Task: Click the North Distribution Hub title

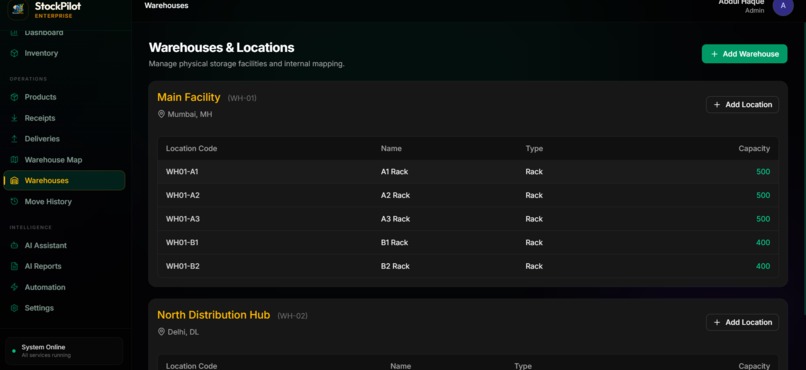Action: [213, 315]
